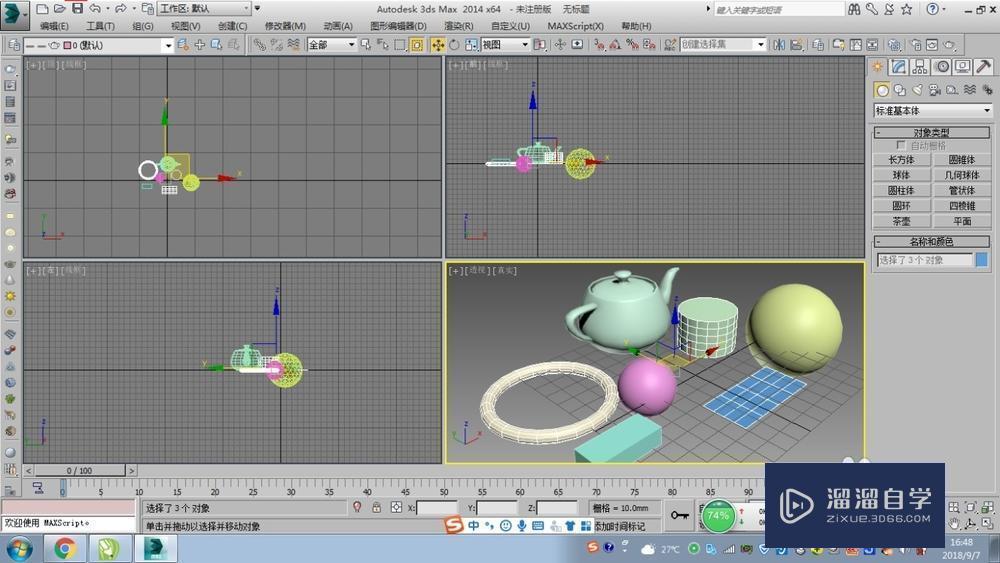Toggle the Spinner Snap icon
Image resolution: width=1000 pixels, height=563 pixels.
[649, 45]
